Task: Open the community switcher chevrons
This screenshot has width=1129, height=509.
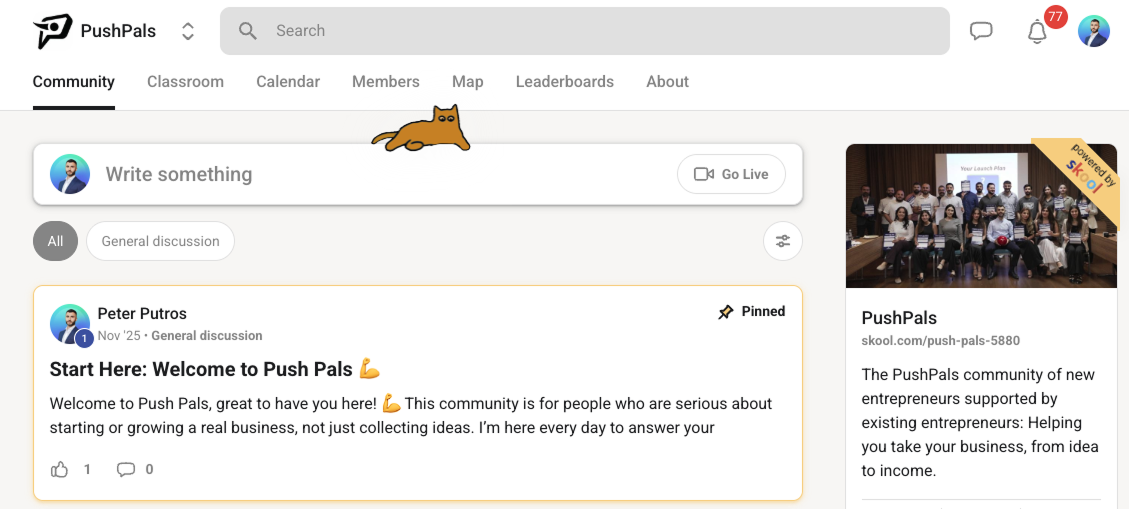Action: click(x=188, y=31)
